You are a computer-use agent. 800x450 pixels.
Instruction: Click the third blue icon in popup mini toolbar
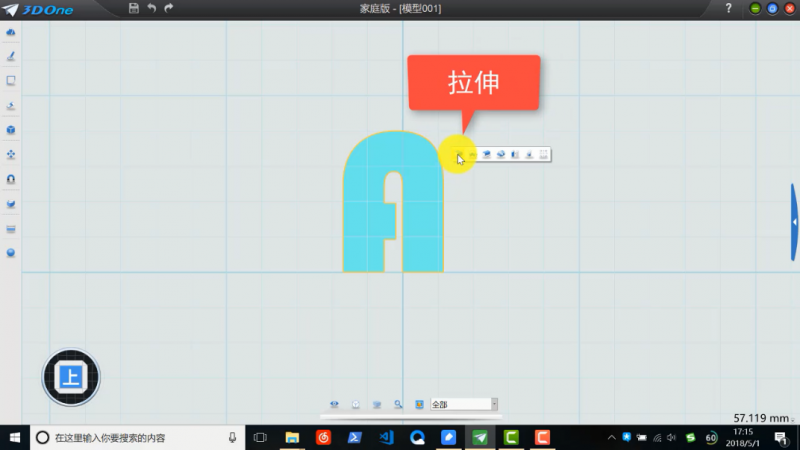point(487,155)
